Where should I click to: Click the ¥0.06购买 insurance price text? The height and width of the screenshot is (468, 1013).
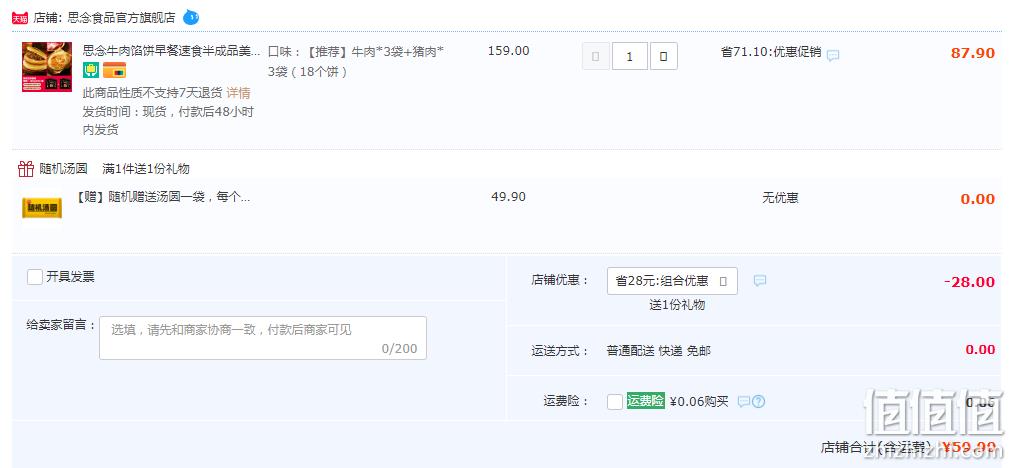point(699,401)
